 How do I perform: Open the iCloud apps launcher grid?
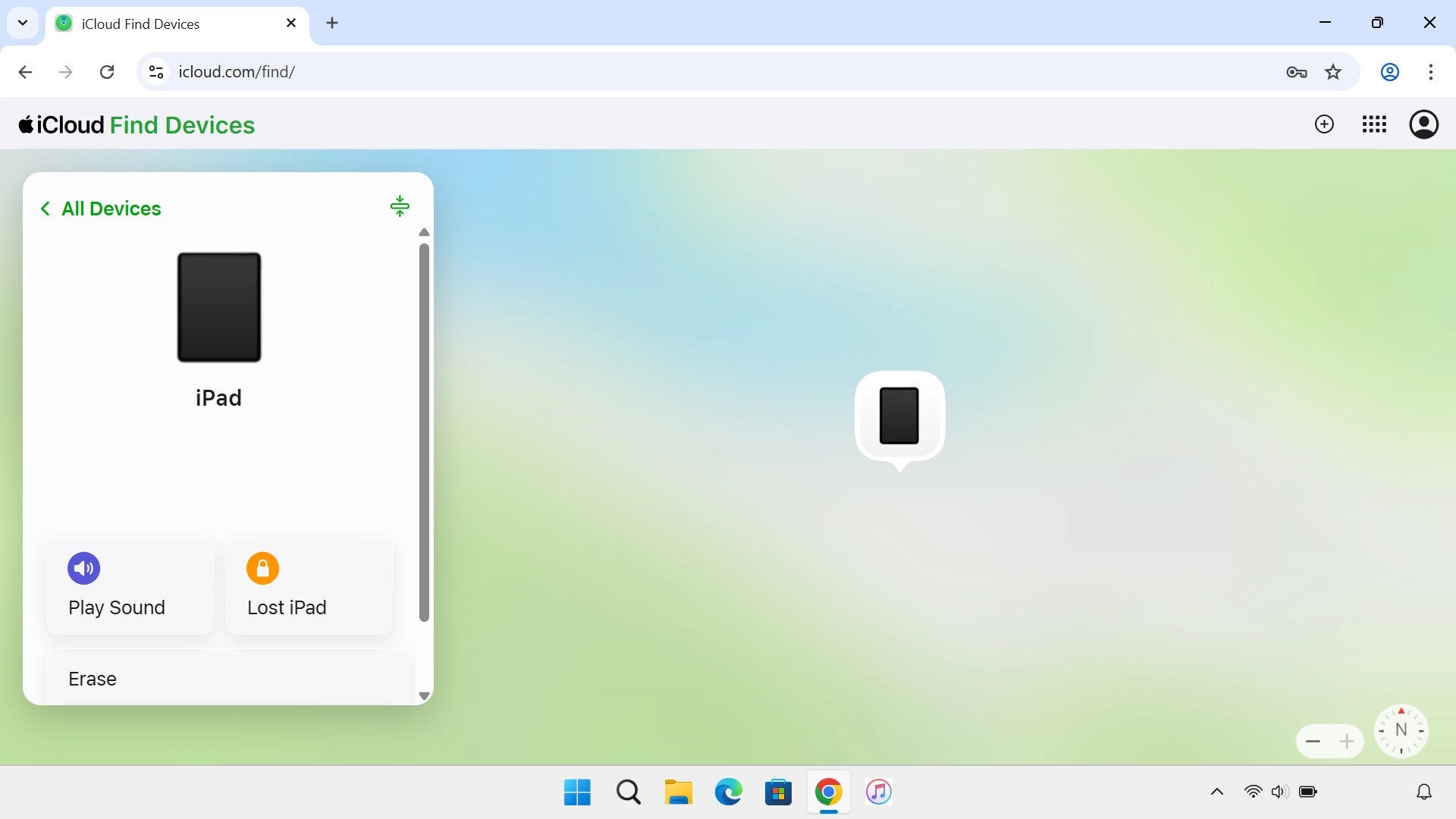click(x=1374, y=124)
